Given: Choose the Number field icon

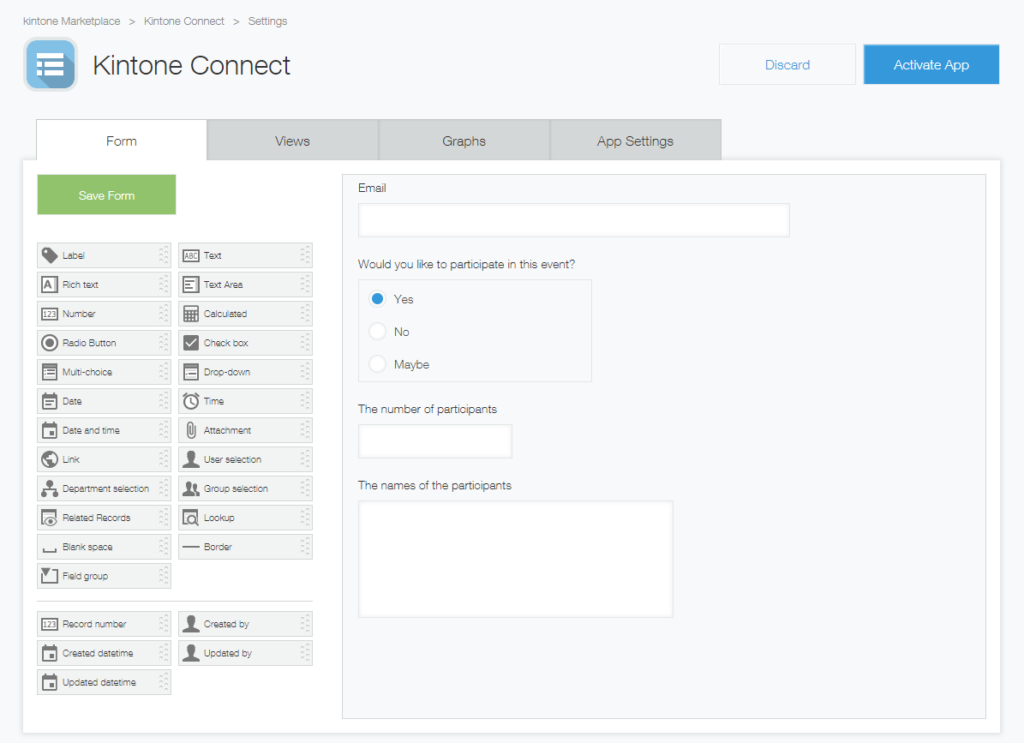Looking at the screenshot, I should (x=50, y=314).
